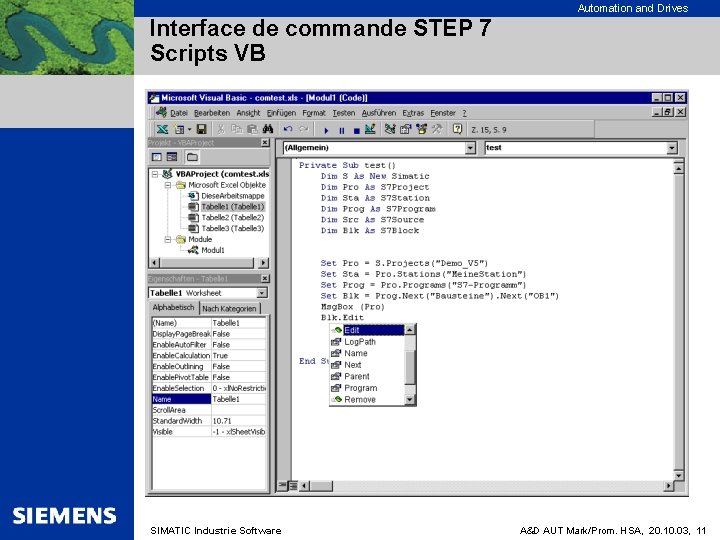
Task: Select the EnableCalculation property row
Action: [209, 356]
